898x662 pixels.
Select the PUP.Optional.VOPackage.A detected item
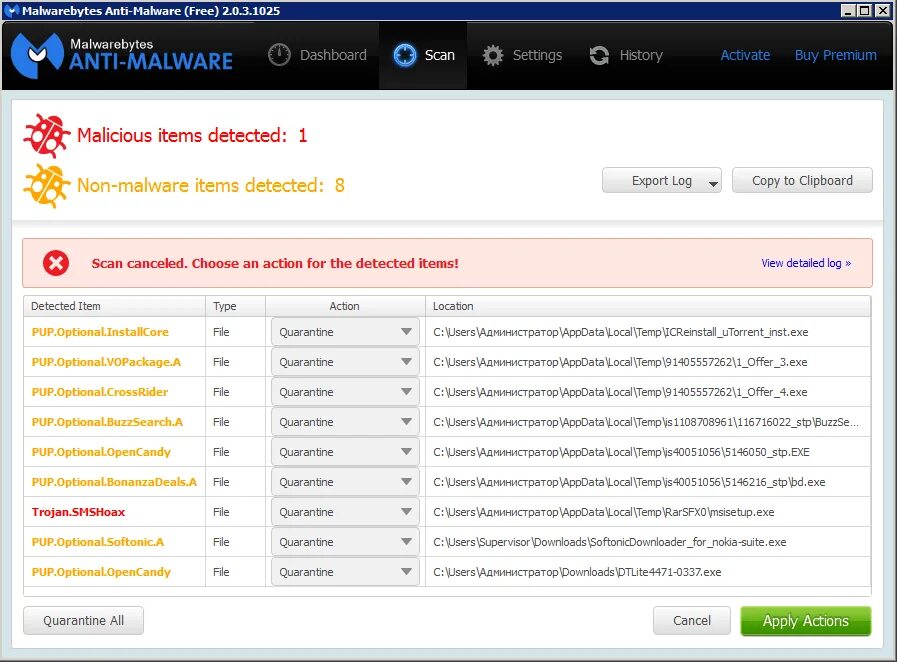pyautogui.click(x=106, y=362)
